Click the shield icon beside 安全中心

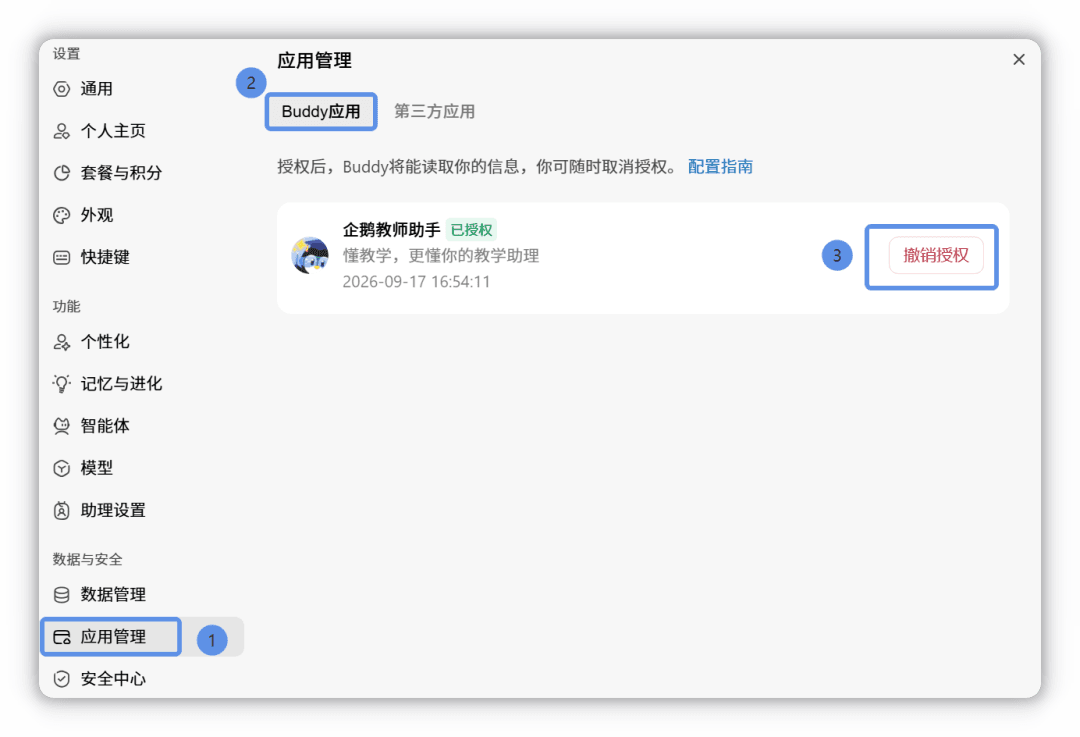(x=61, y=679)
